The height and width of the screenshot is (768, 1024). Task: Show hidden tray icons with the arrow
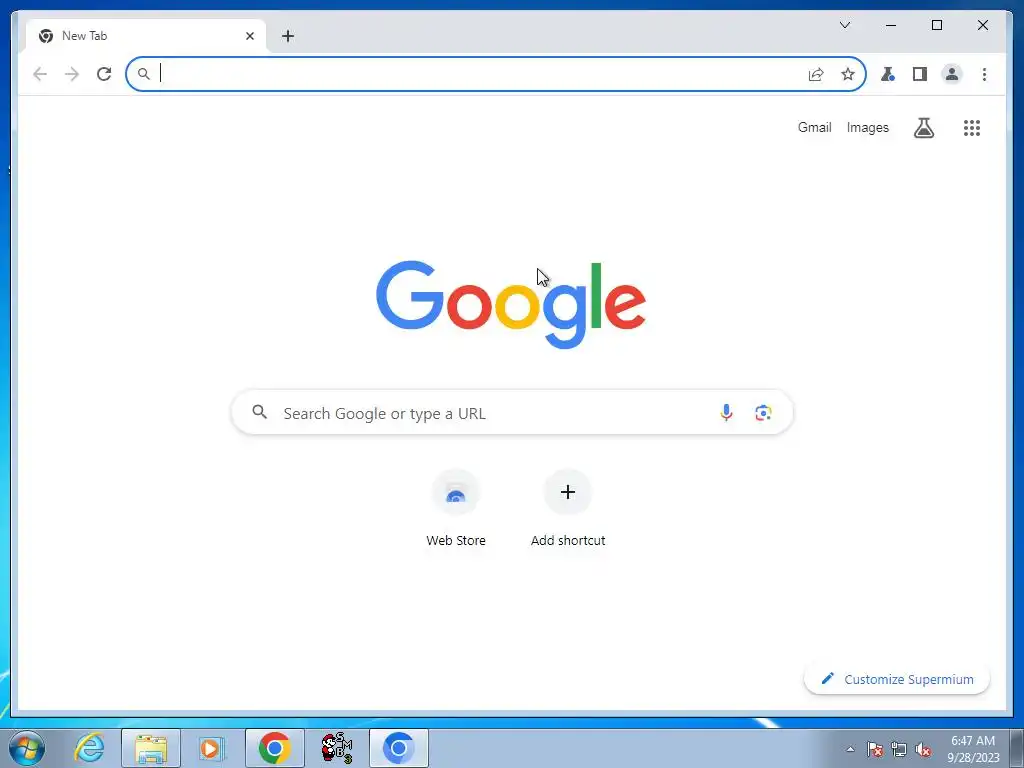850,749
